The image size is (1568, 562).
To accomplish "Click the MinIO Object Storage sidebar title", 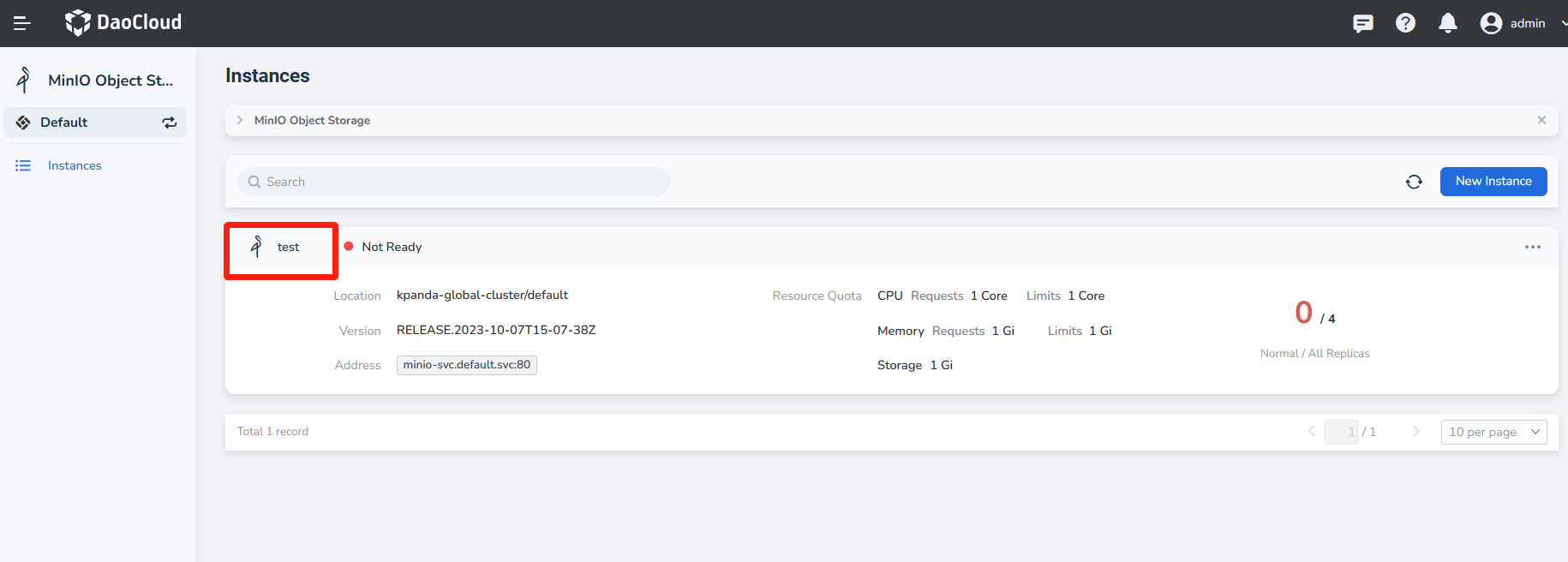I will click(111, 81).
